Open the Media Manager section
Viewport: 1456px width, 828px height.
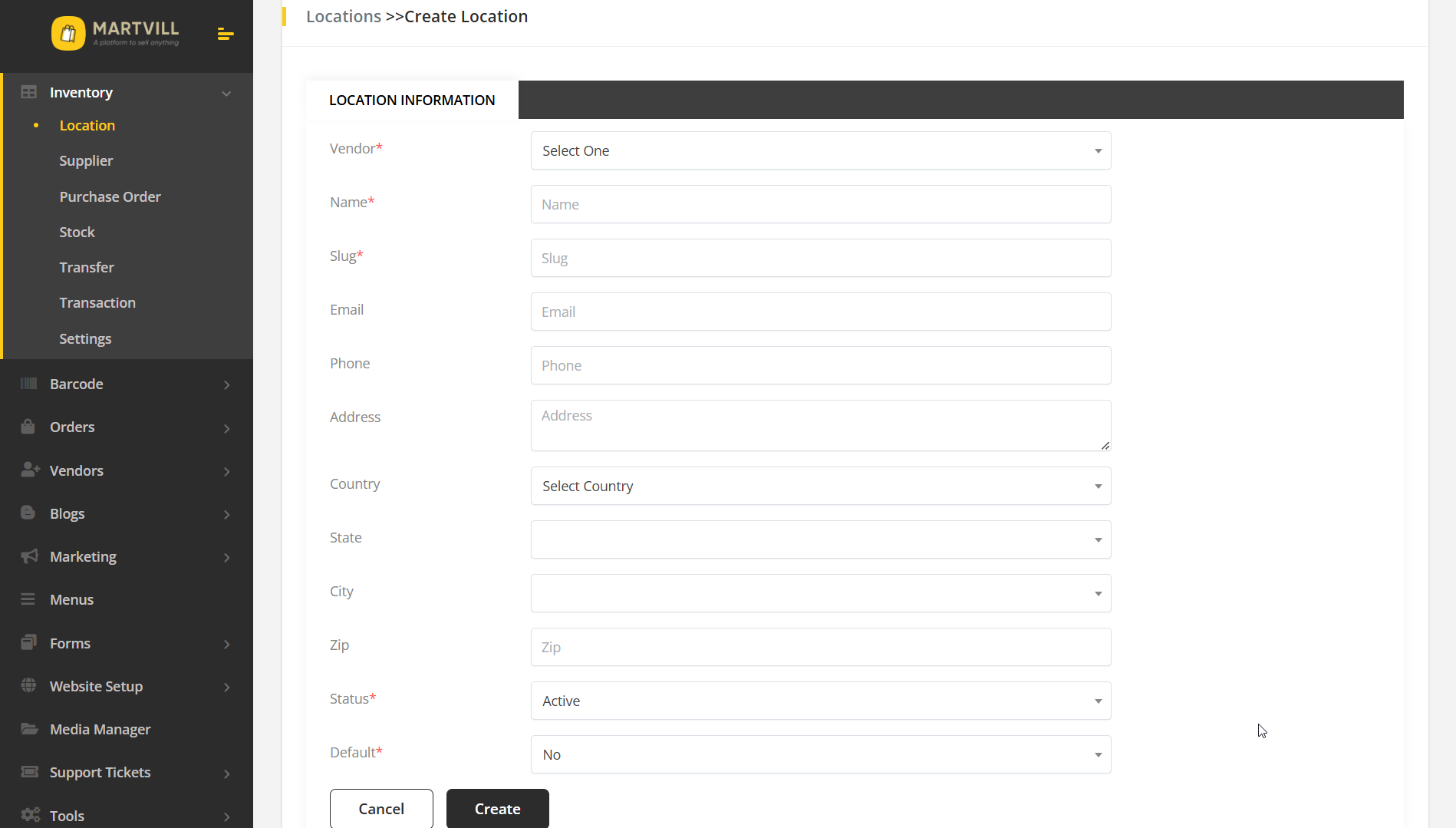click(100, 729)
